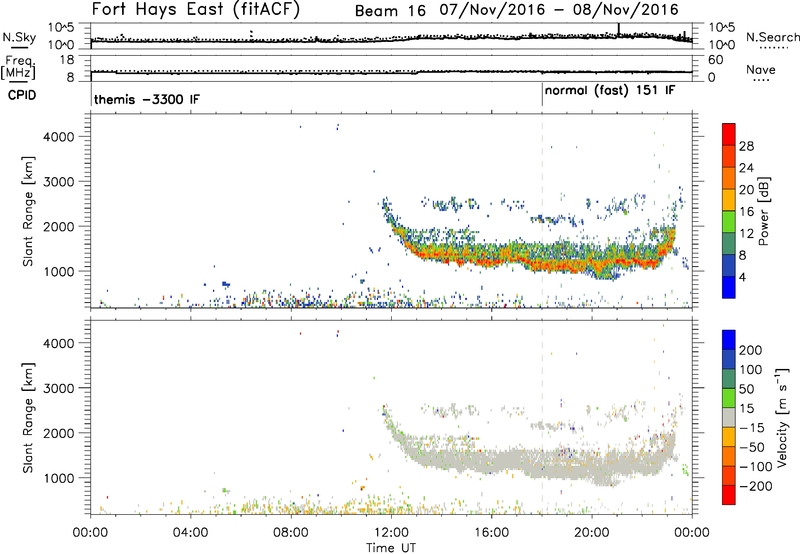Click the 24 label on the power colorbar
Image resolution: width=800 pixels, height=554 pixels.
[746, 168]
